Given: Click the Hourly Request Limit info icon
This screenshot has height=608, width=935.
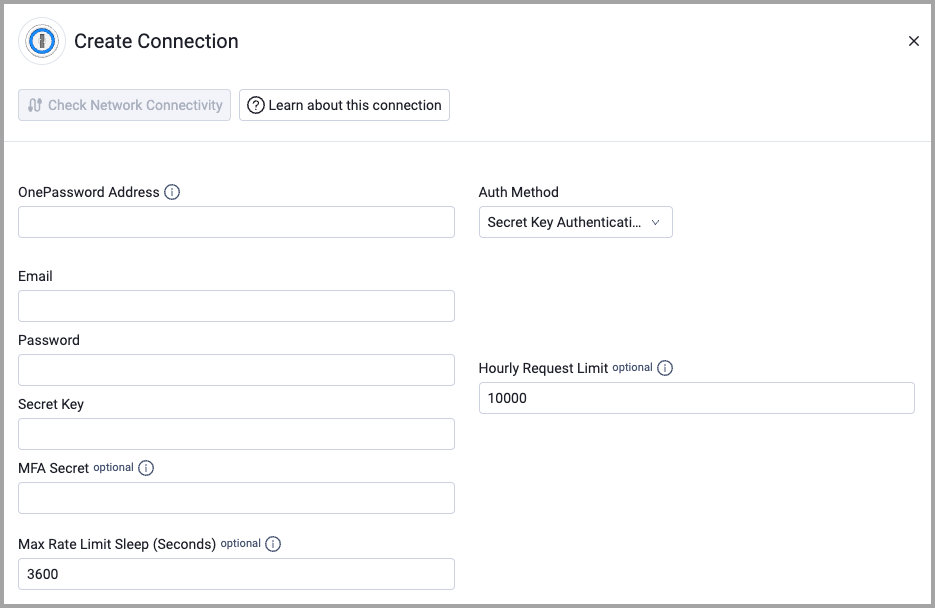Looking at the screenshot, I should pos(665,368).
